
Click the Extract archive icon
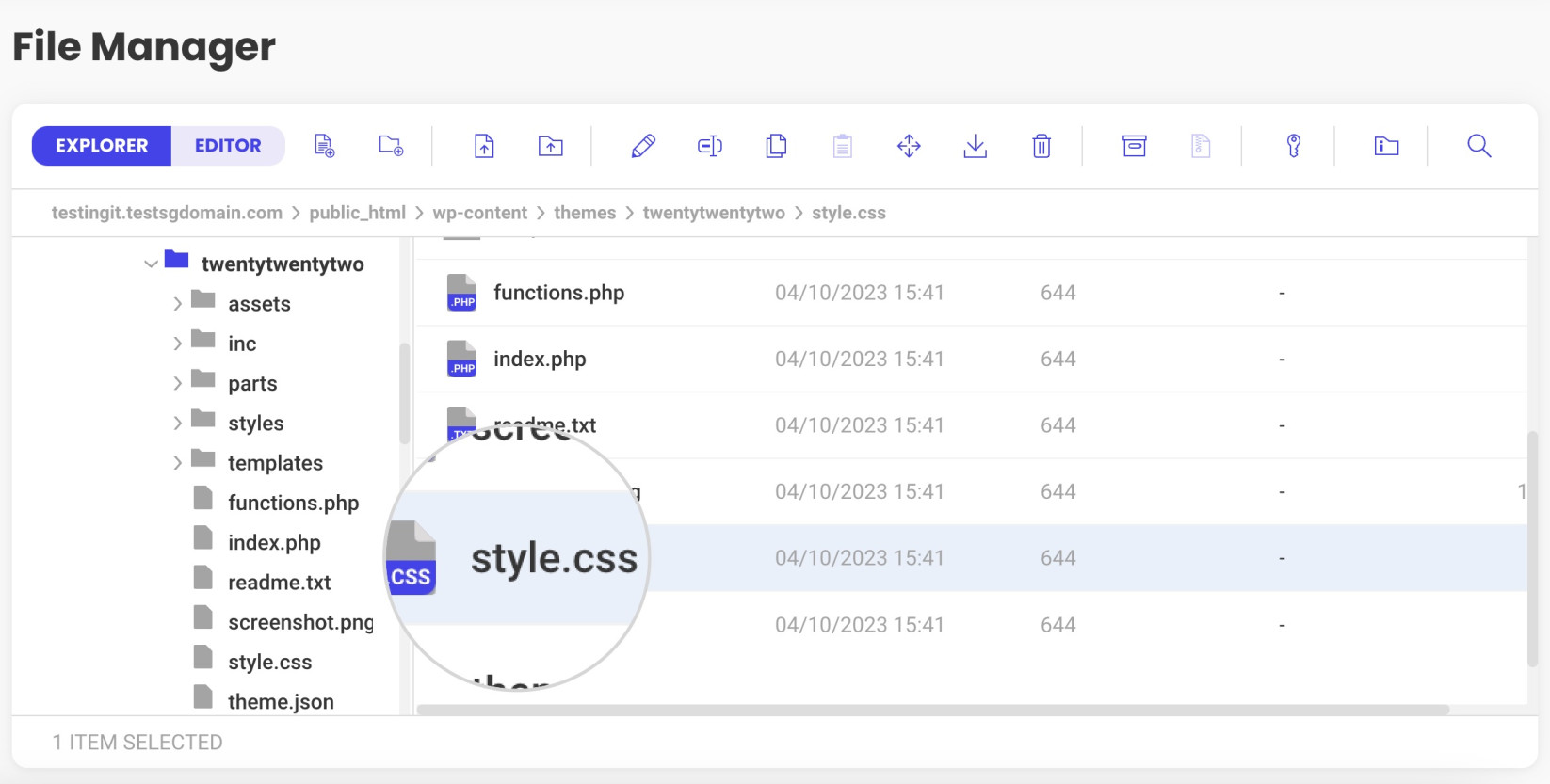click(1201, 146)
